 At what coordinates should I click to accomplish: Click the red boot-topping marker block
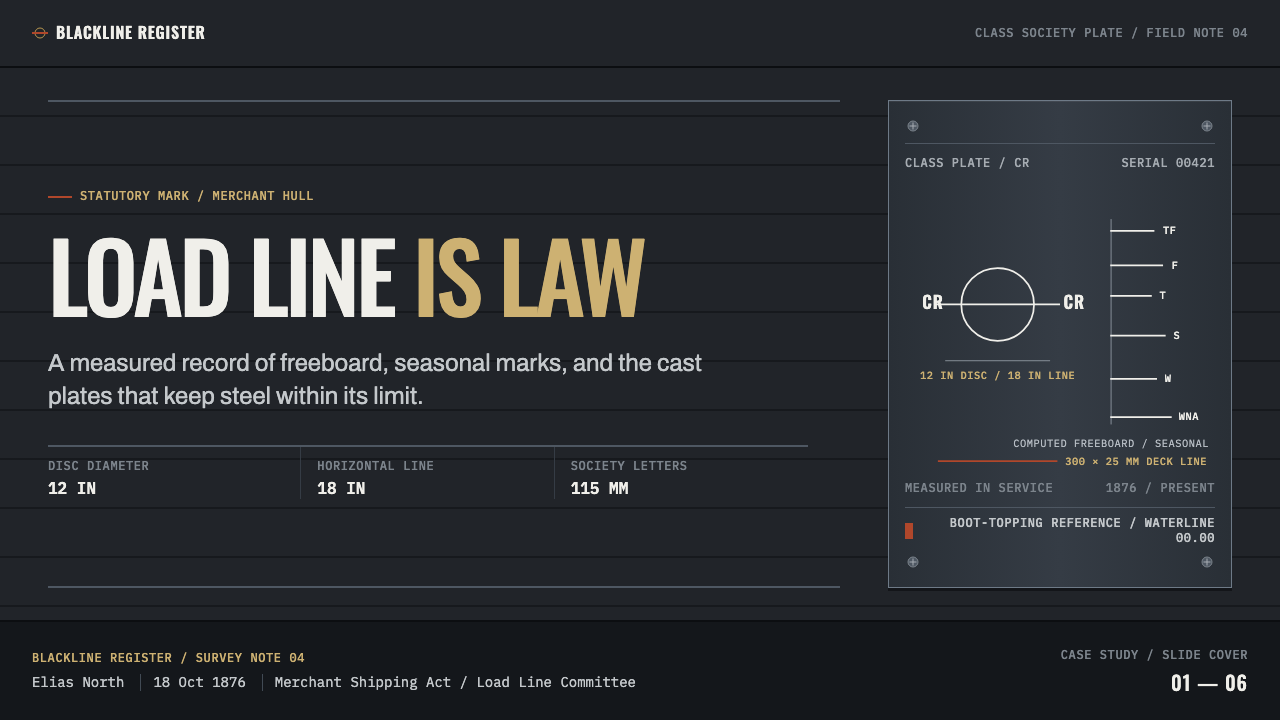[x=909, y=531]
